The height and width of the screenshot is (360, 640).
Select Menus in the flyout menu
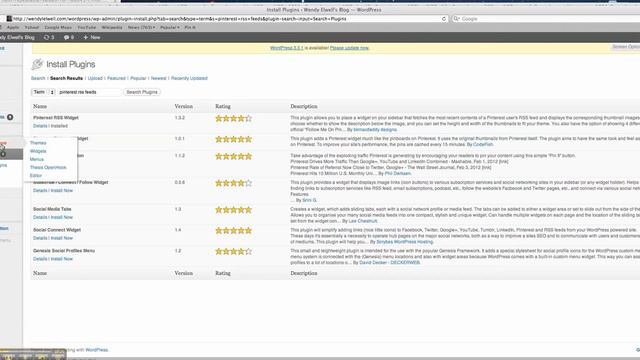[x=37, y=160]
